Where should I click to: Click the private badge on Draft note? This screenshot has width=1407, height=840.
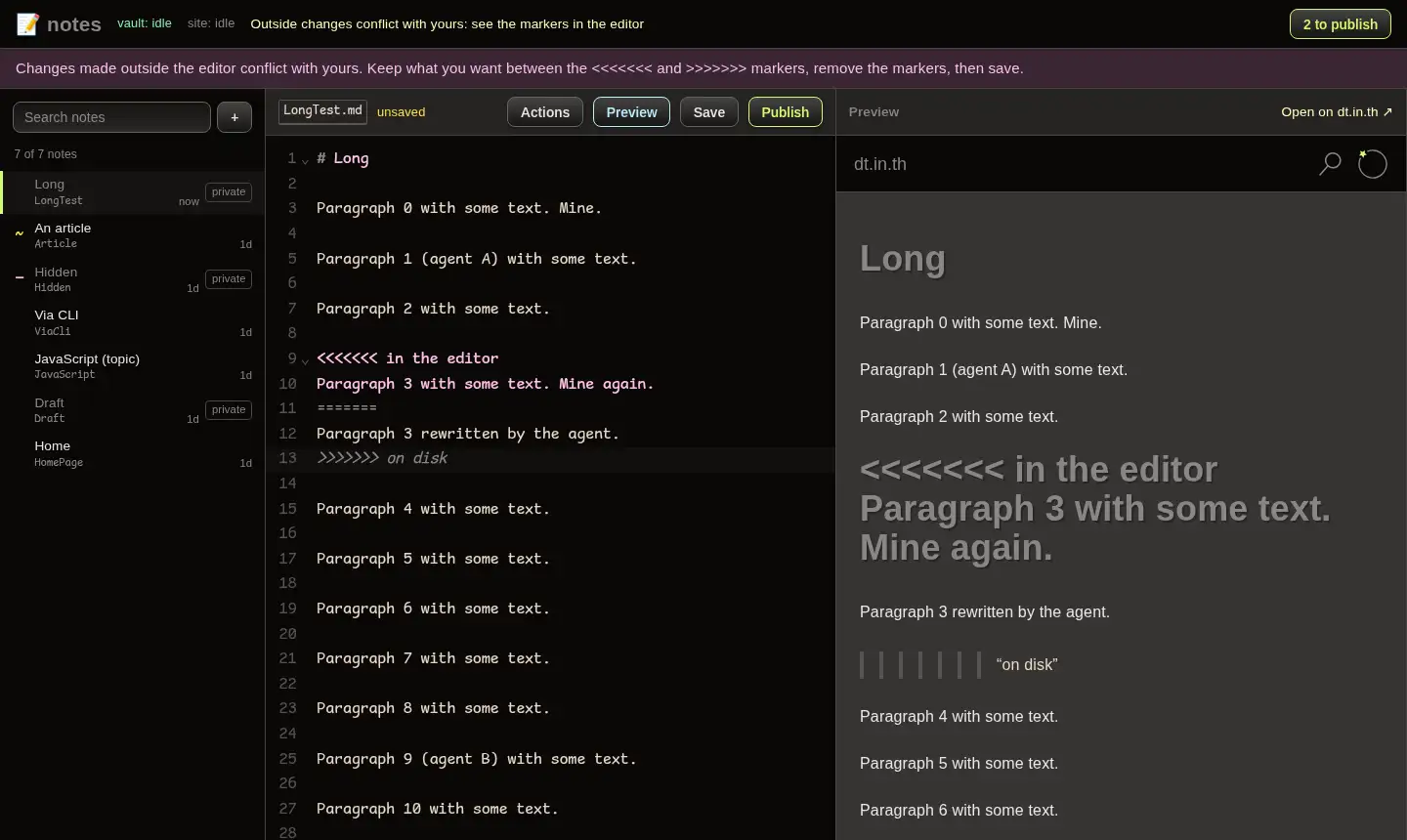click(x=229, y=409)
